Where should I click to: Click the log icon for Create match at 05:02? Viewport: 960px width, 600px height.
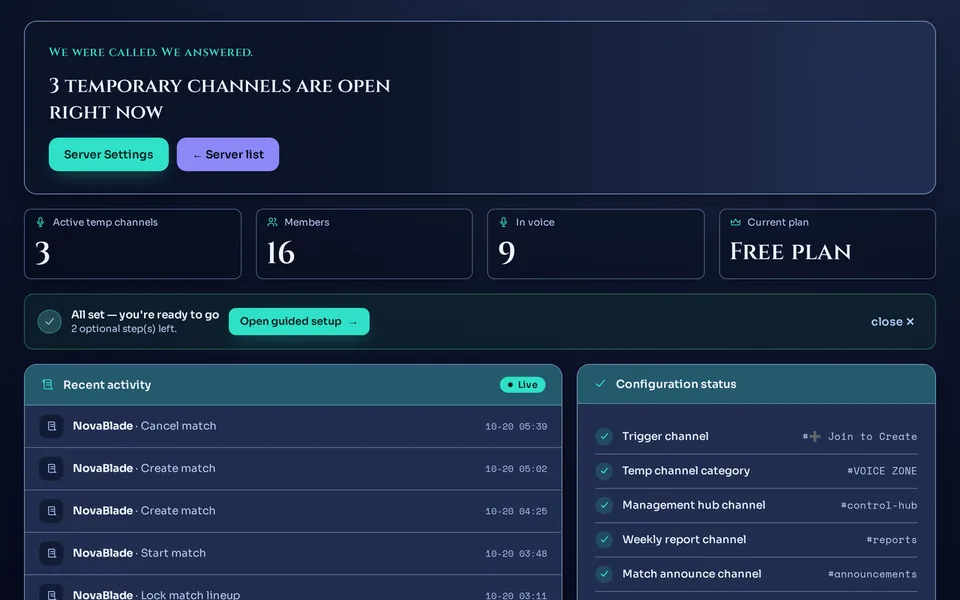click(52, 468)
